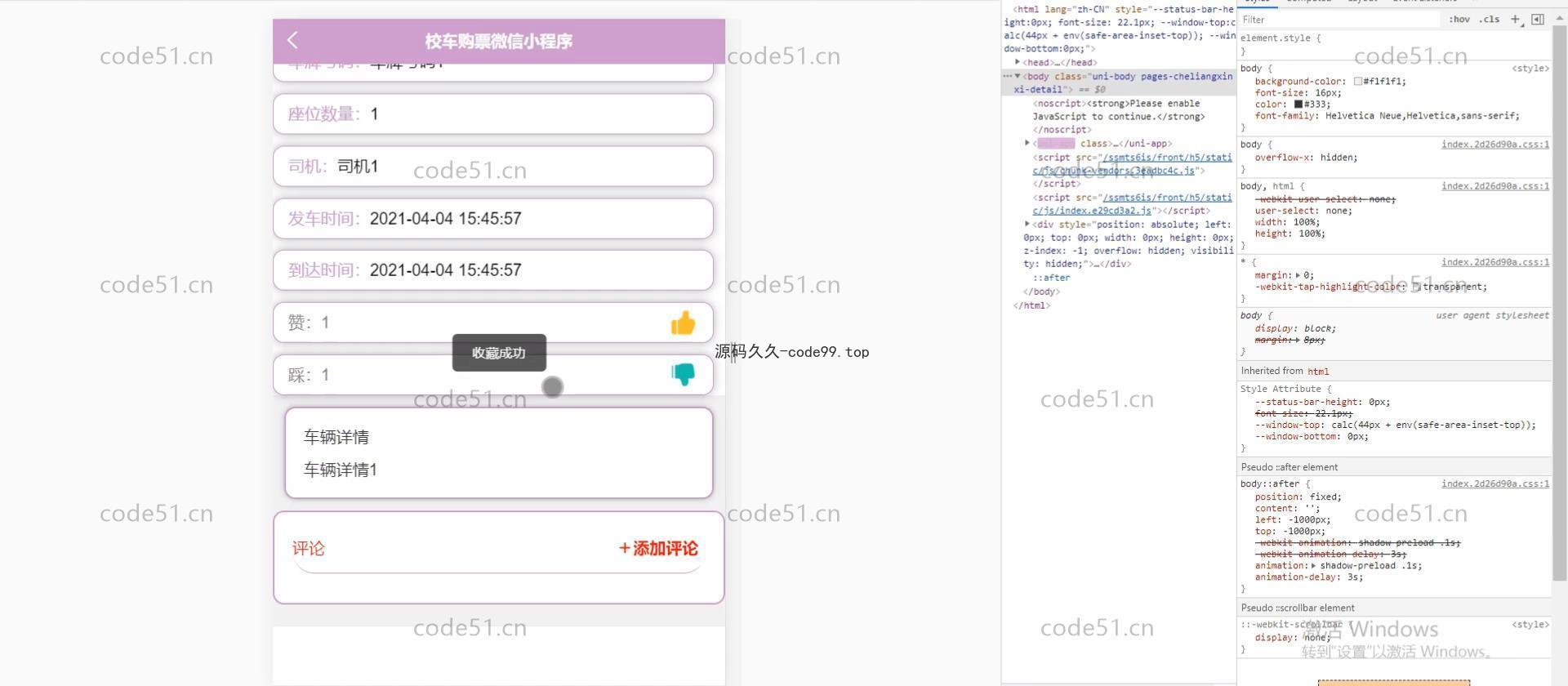Click the 赞: 1 count text
1568x686 pixels.
pos(309,323)
